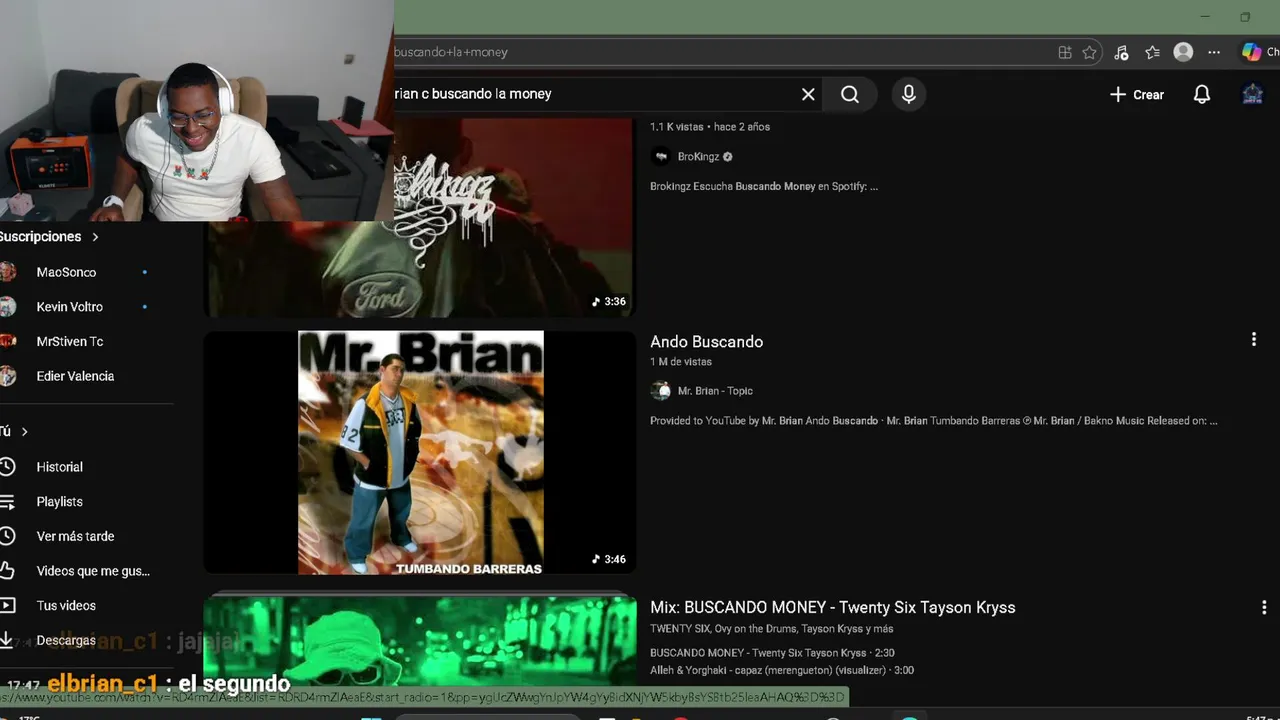The height and width of the screenshot is (720, 1280).
Task: Click the Descargas download arrow icon
Action: (x=7, y=640)
